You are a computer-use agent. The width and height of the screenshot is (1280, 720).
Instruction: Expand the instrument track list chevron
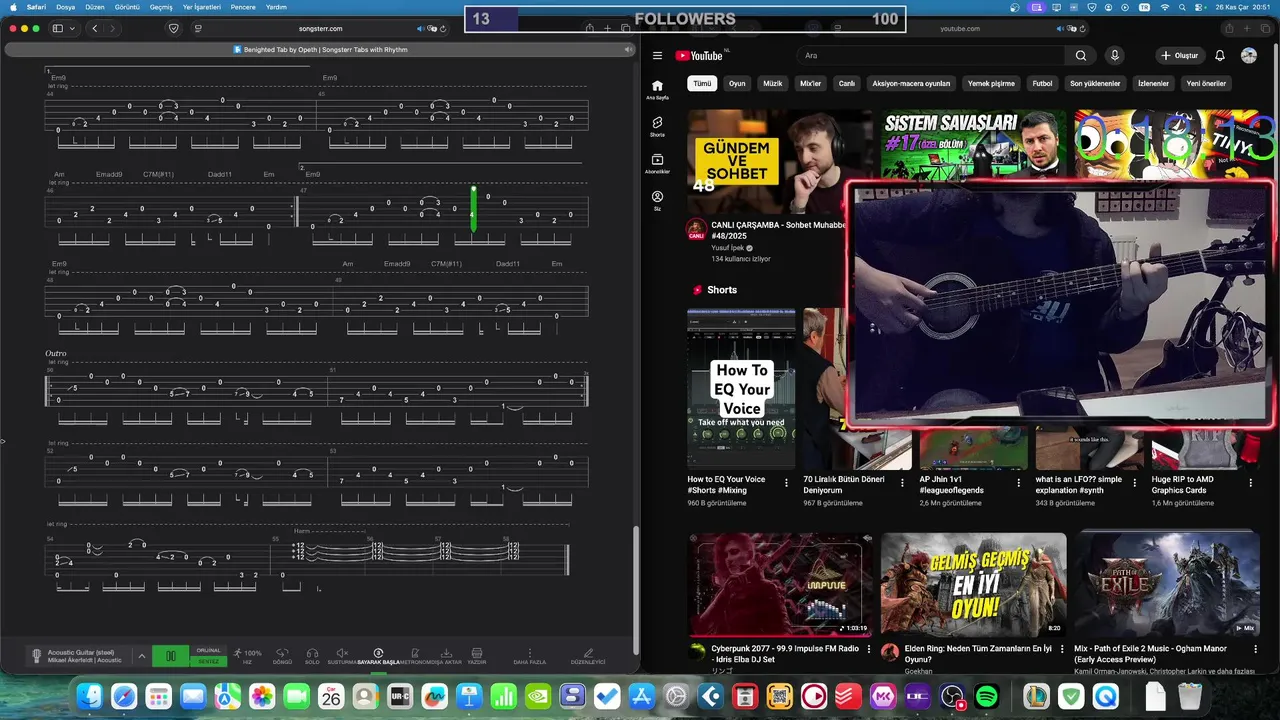141,656
